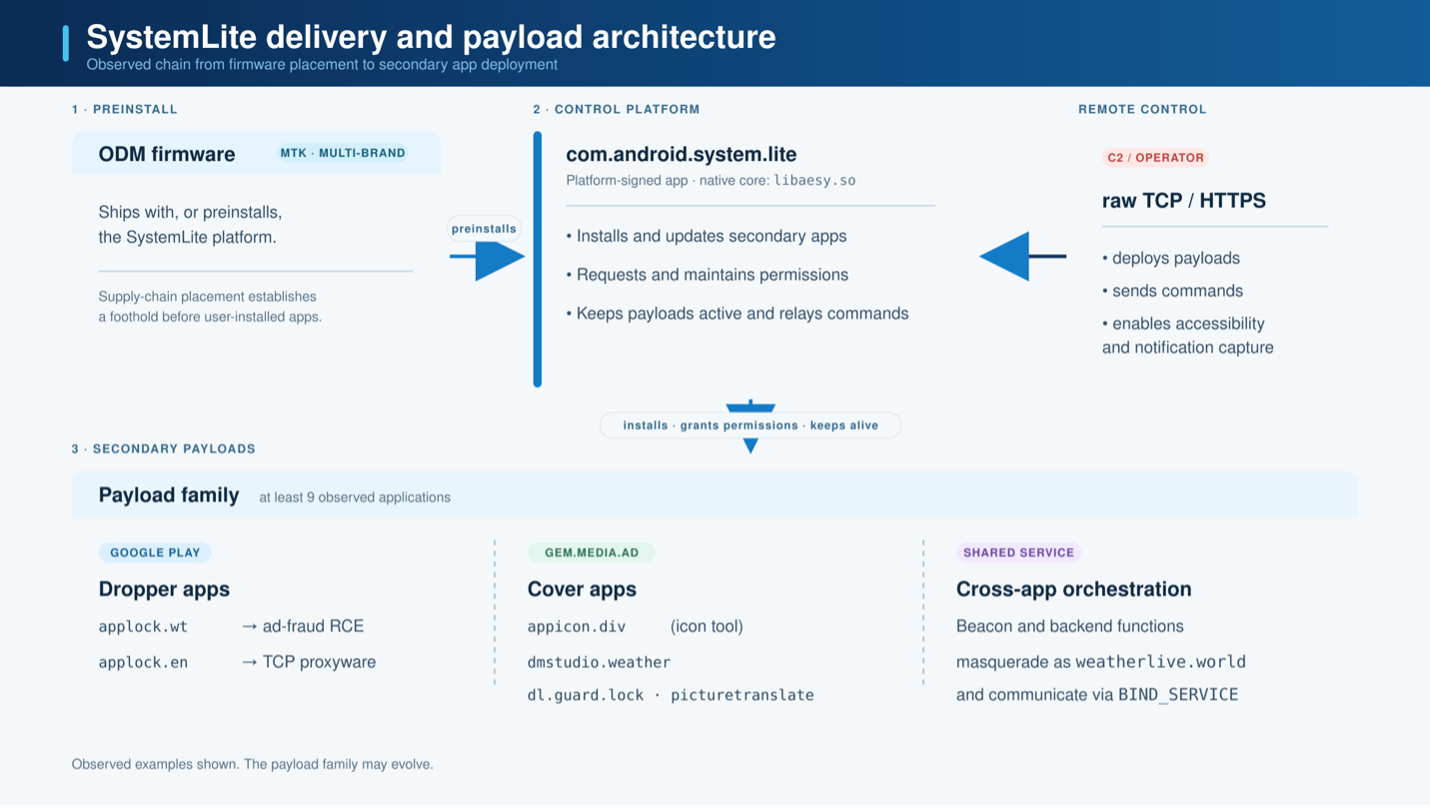Select the "Cross-app orchestration" heading
Screen dimensions: 1430x809
pyautogui.click(x=1074, y=589)
